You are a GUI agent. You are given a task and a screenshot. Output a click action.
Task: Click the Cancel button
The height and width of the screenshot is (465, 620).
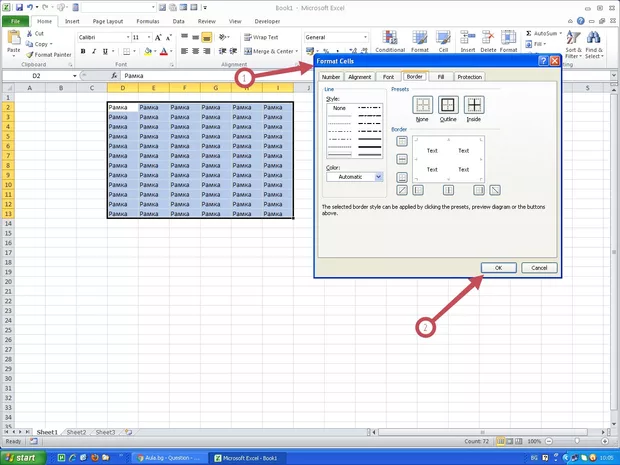[538, 268]
